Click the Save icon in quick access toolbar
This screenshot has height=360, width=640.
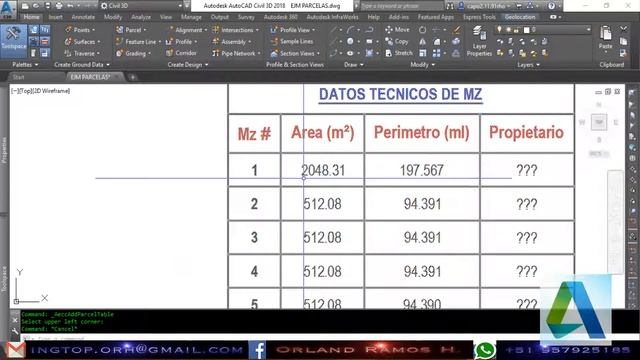click(47, 6)
